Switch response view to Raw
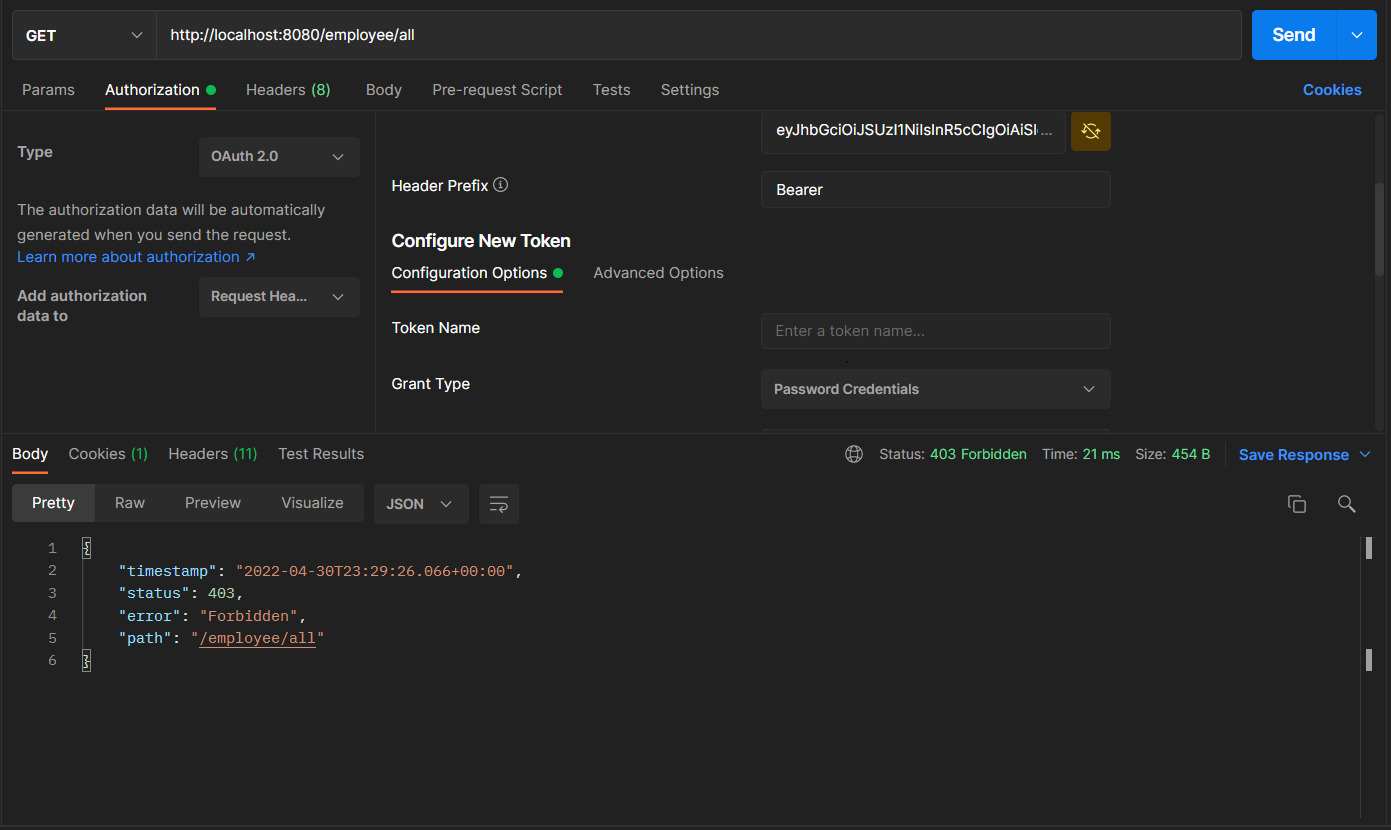 pyautogui.click(x=130, y=503)
